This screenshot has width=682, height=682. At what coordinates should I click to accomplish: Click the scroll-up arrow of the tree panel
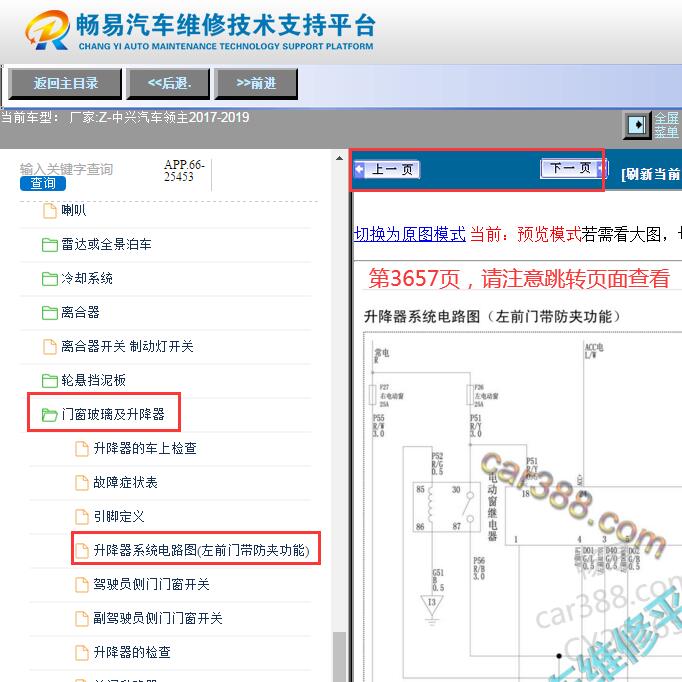coord(339,158)
